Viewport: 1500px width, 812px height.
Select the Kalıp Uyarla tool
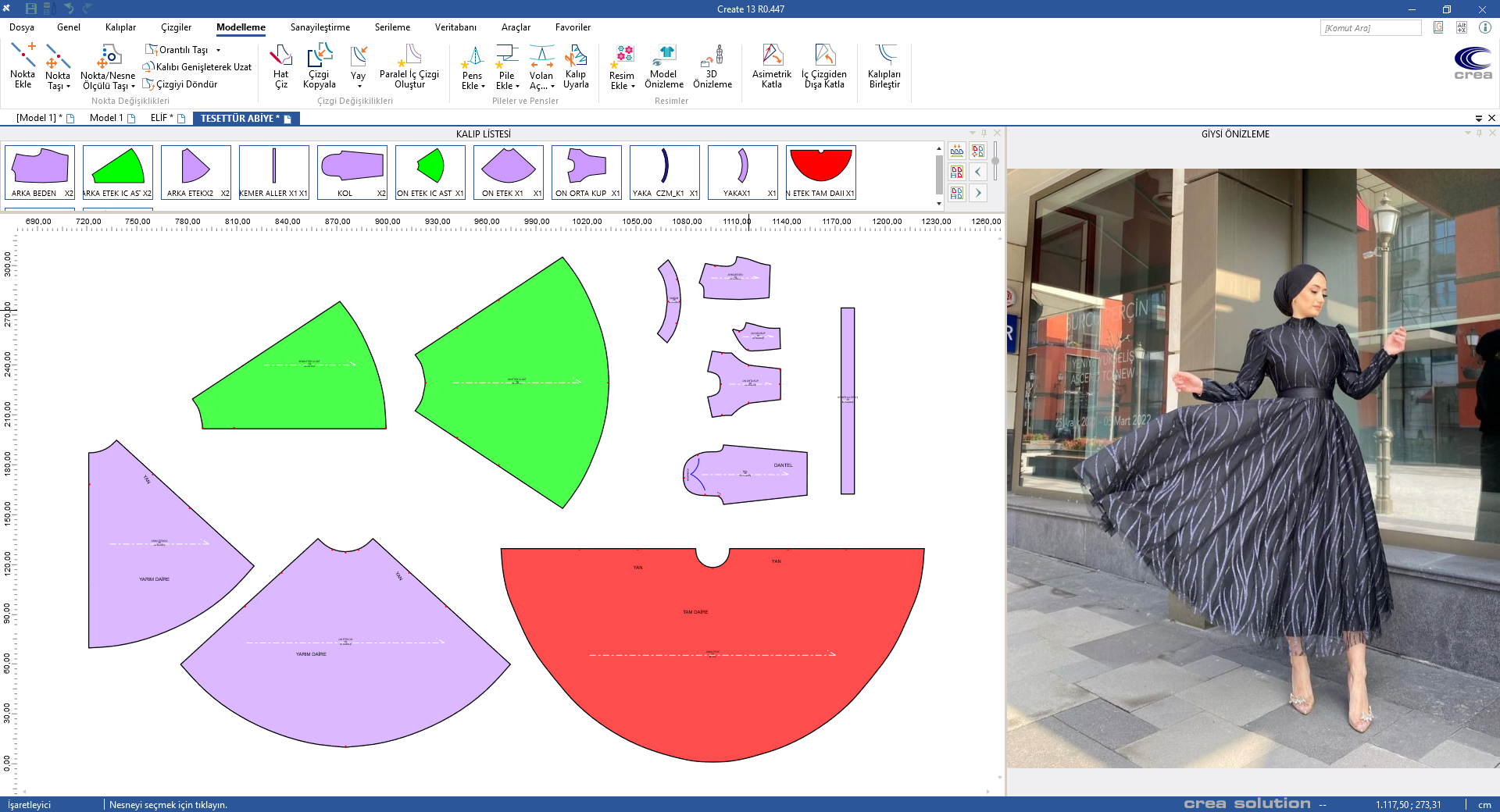(576, 66)
